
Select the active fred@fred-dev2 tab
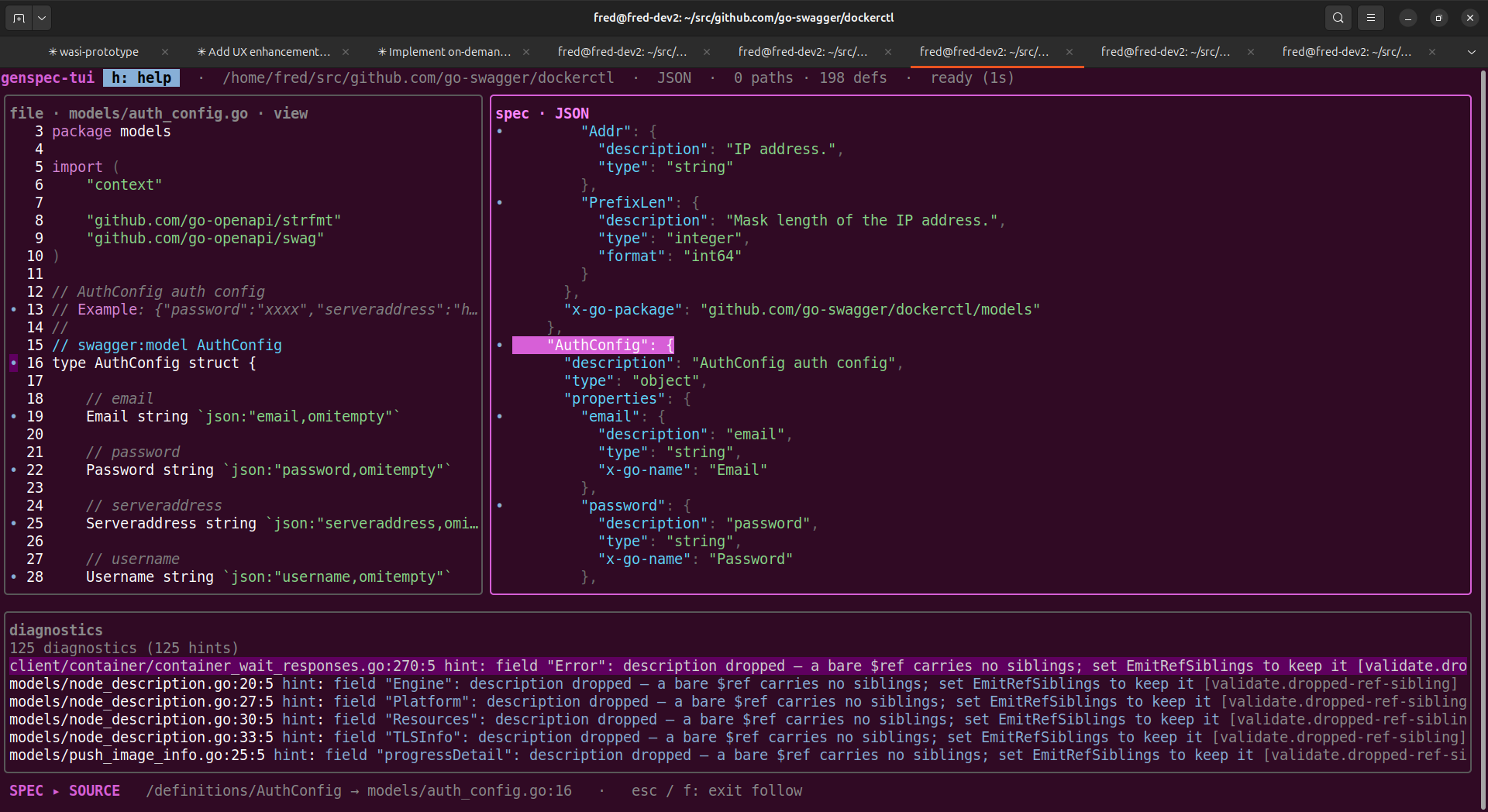tap(984, 52)
